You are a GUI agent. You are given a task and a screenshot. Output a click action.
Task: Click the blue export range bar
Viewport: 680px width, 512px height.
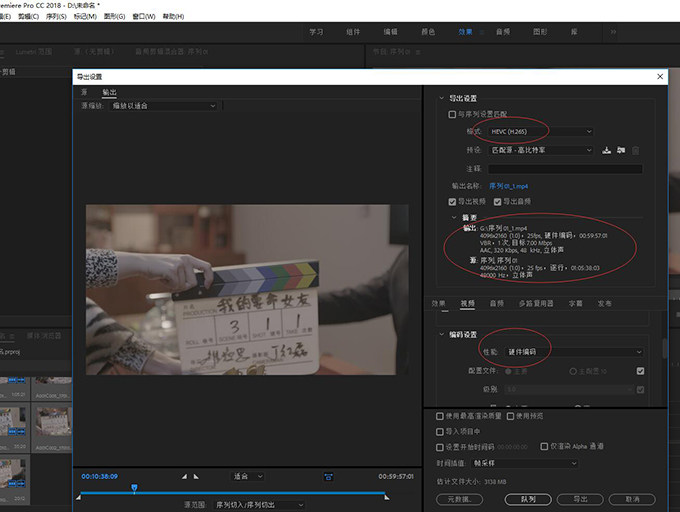click(232, 493)
